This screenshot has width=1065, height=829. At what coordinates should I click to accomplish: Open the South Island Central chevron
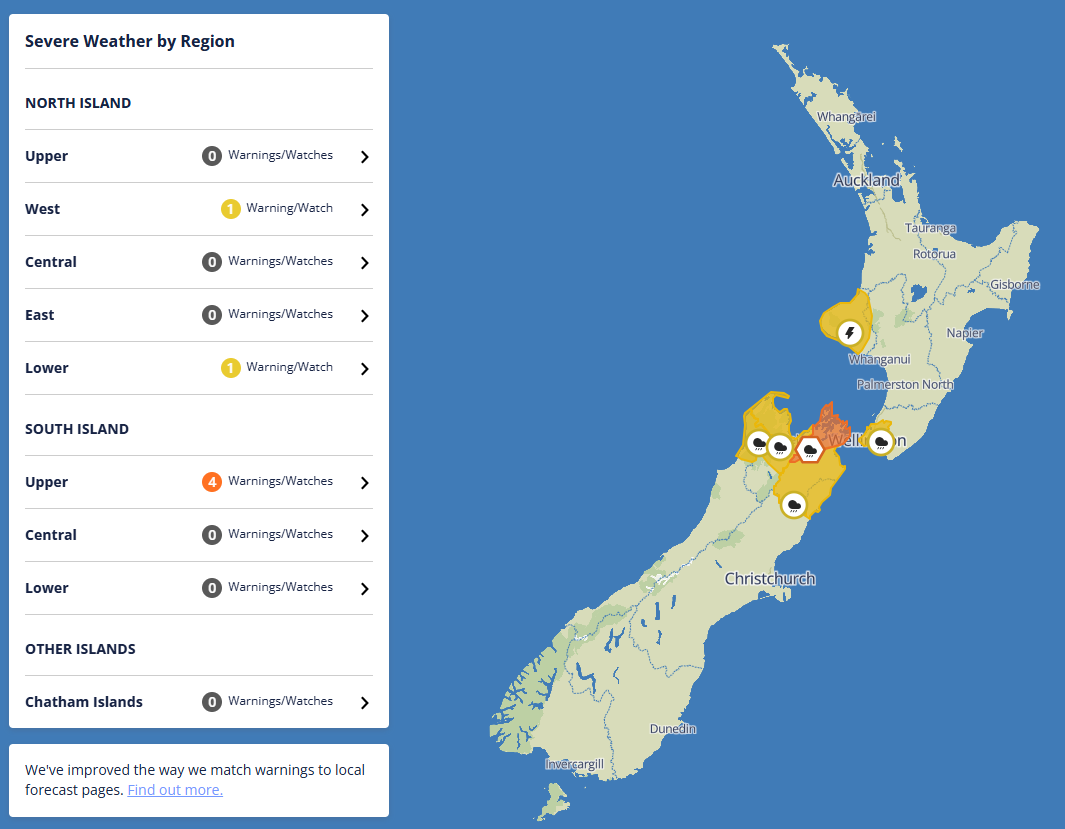point(364,536)
